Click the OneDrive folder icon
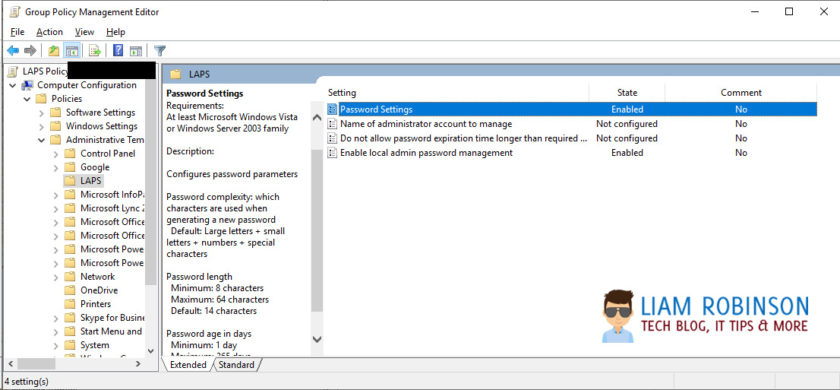This screenshot has width=840, height=390. pyautogui.click(x=70, y=290)
